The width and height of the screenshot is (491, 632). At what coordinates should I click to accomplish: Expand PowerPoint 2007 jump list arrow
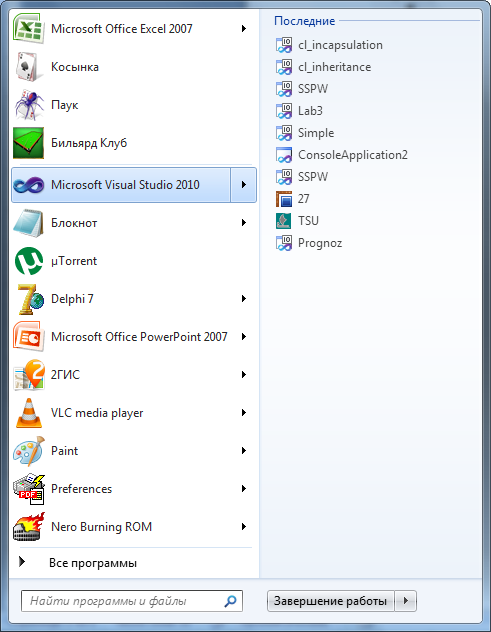tap(243, 337)
